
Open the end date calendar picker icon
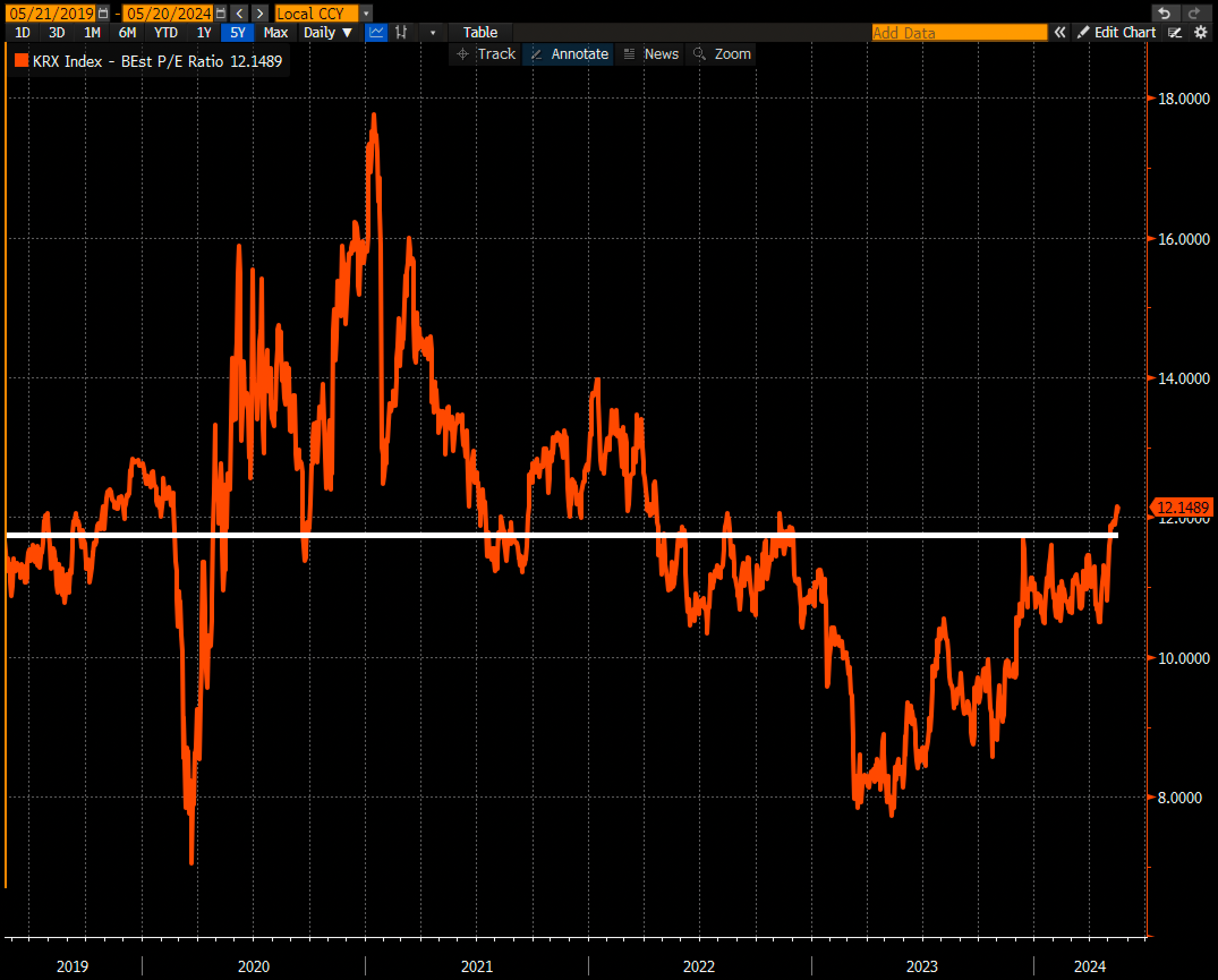(221, 13)
